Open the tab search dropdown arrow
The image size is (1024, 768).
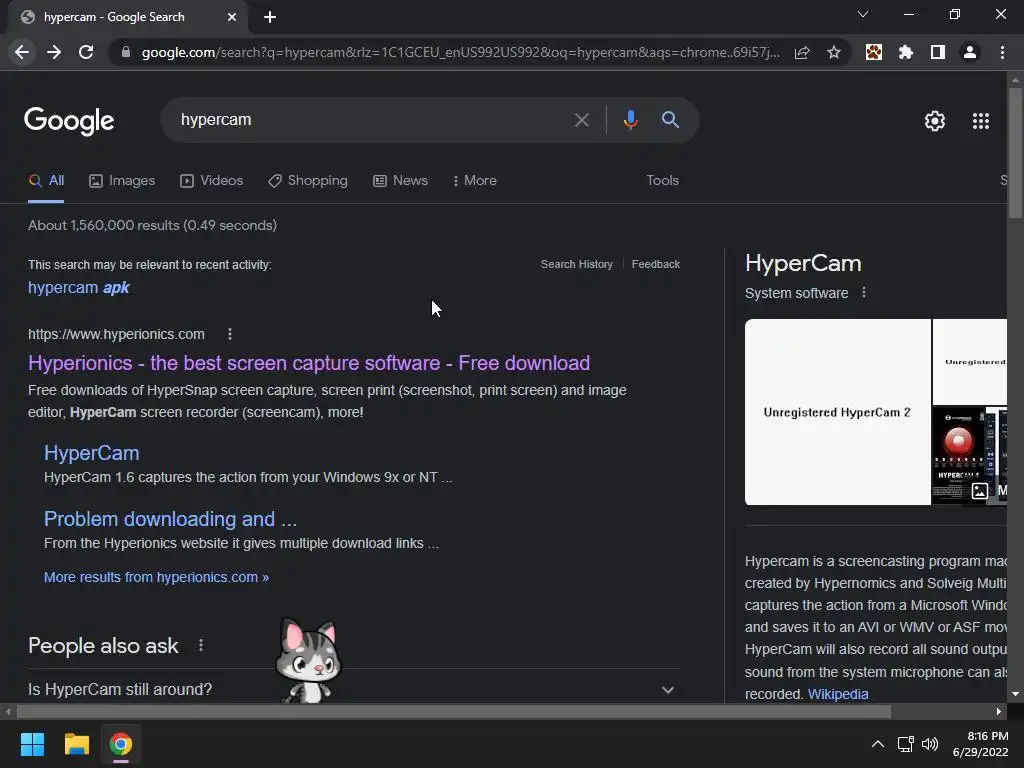tap(863, 14)
